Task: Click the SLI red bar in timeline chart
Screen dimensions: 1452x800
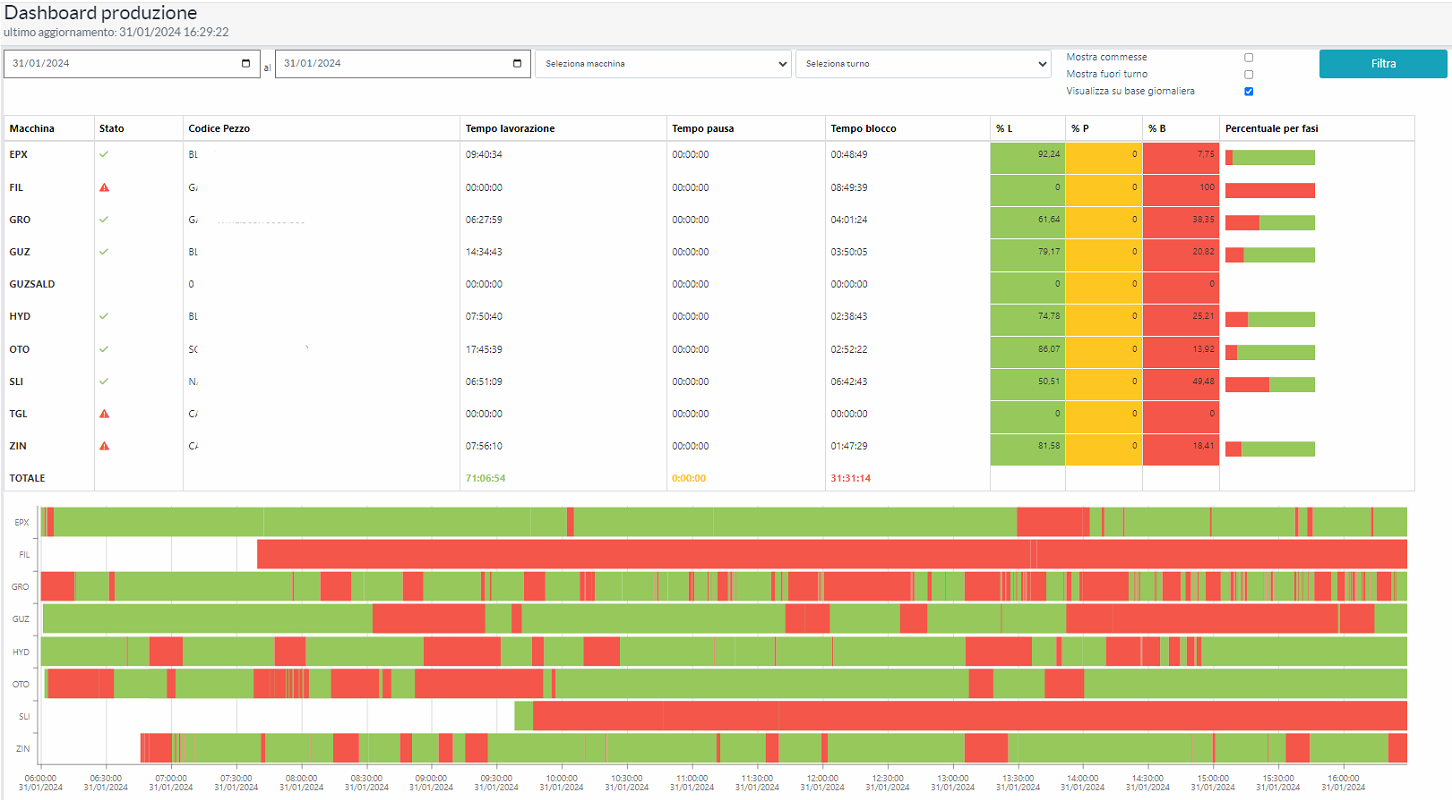Action: tap(970, 716)
